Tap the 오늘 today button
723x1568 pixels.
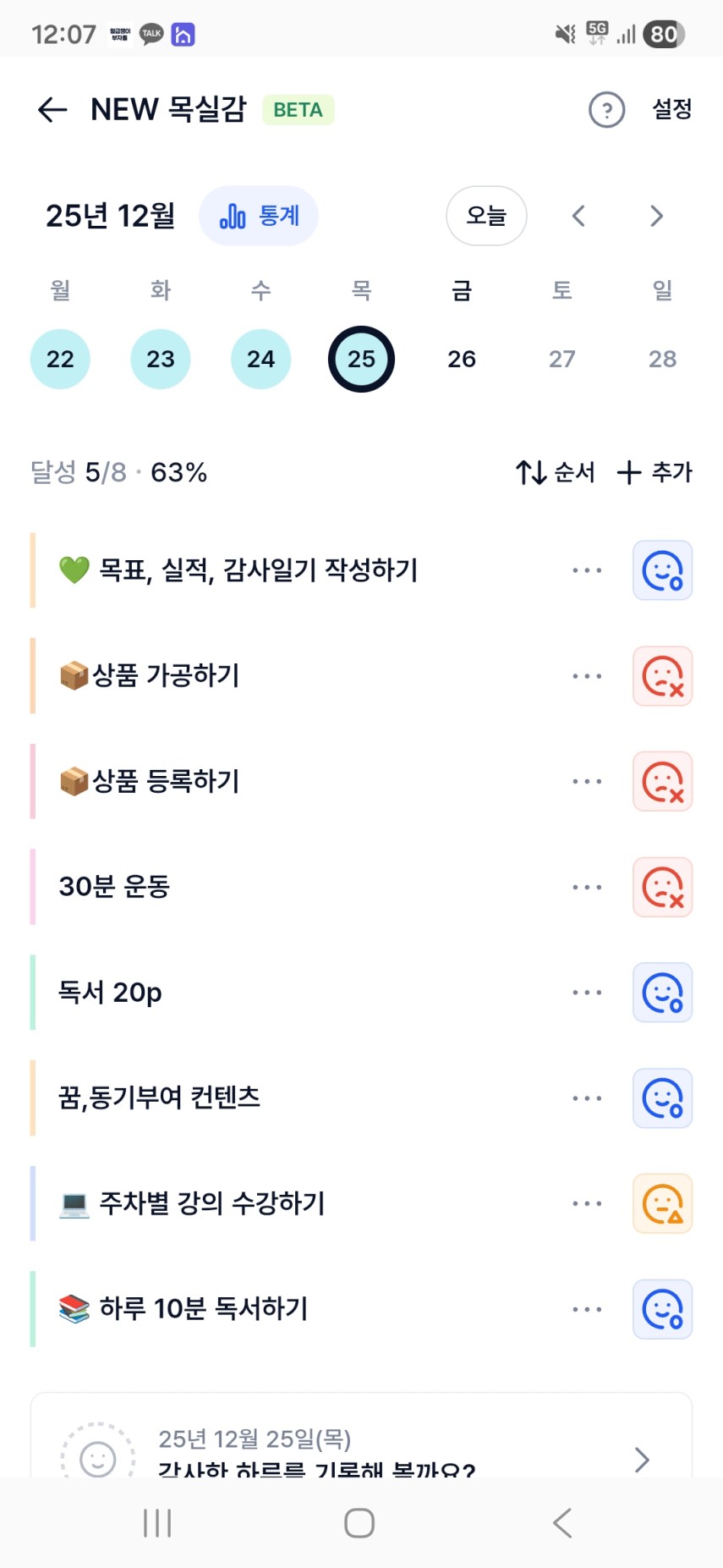(486, 217)
